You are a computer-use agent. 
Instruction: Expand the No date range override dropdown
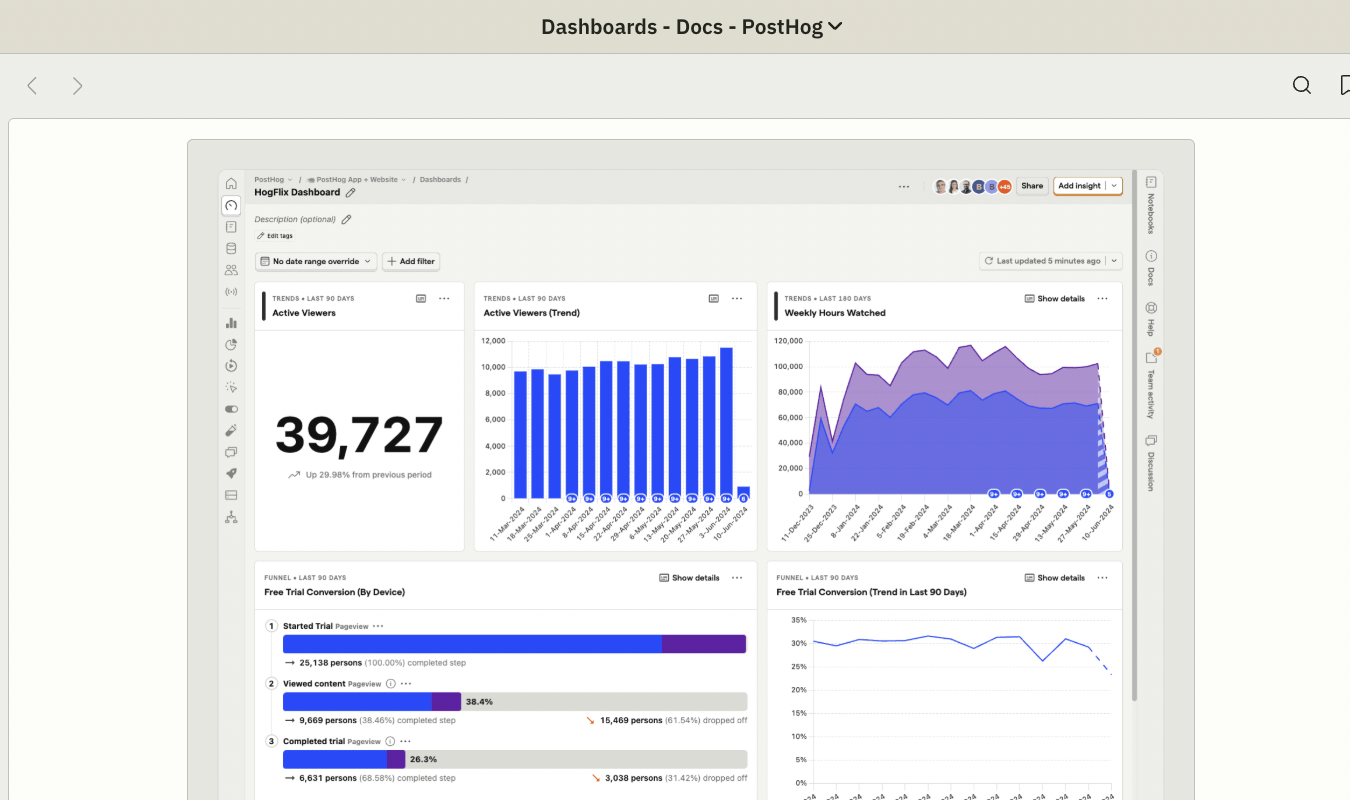(315, 261)
